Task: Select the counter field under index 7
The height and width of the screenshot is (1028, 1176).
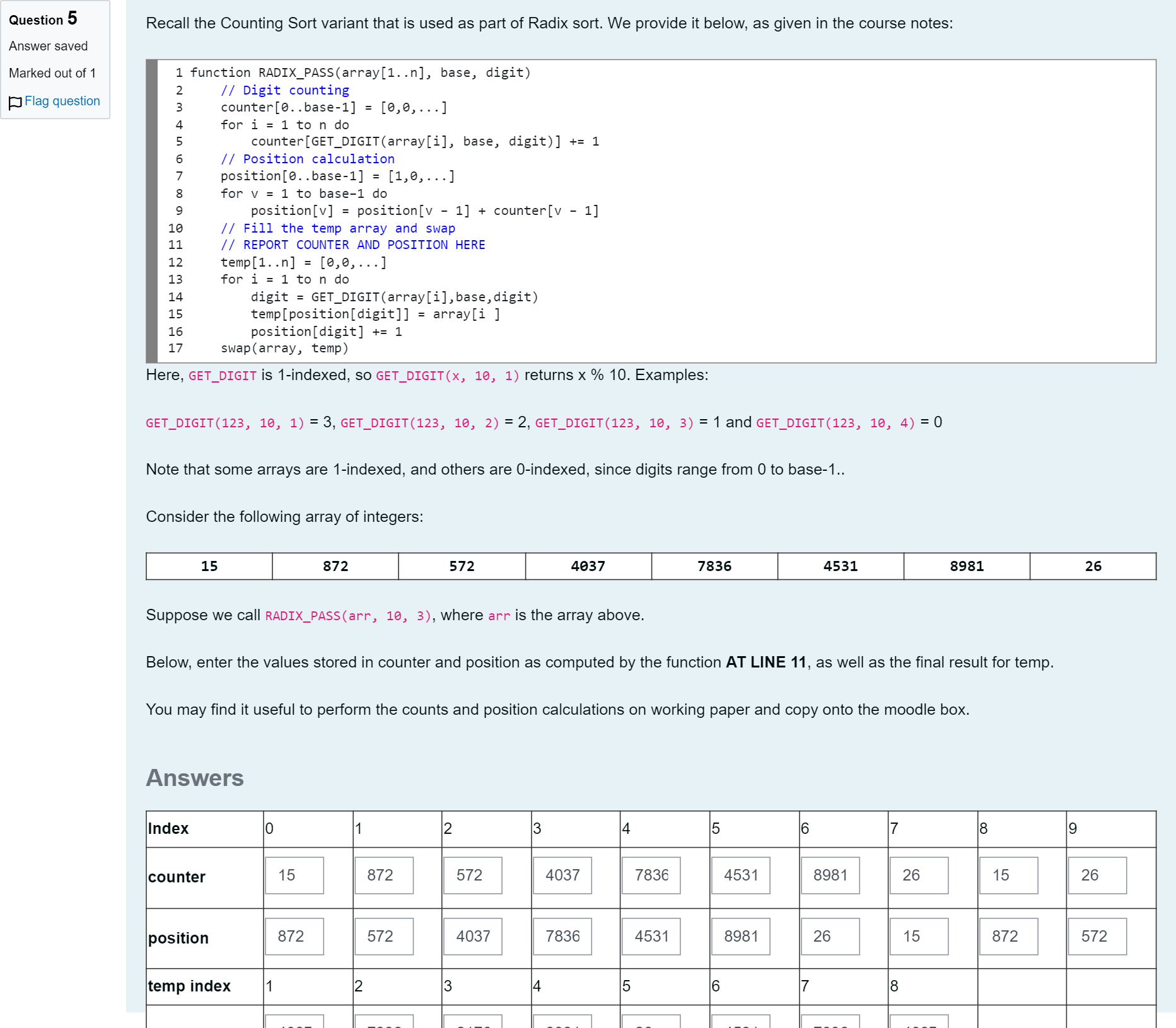Action: (919, 875)
